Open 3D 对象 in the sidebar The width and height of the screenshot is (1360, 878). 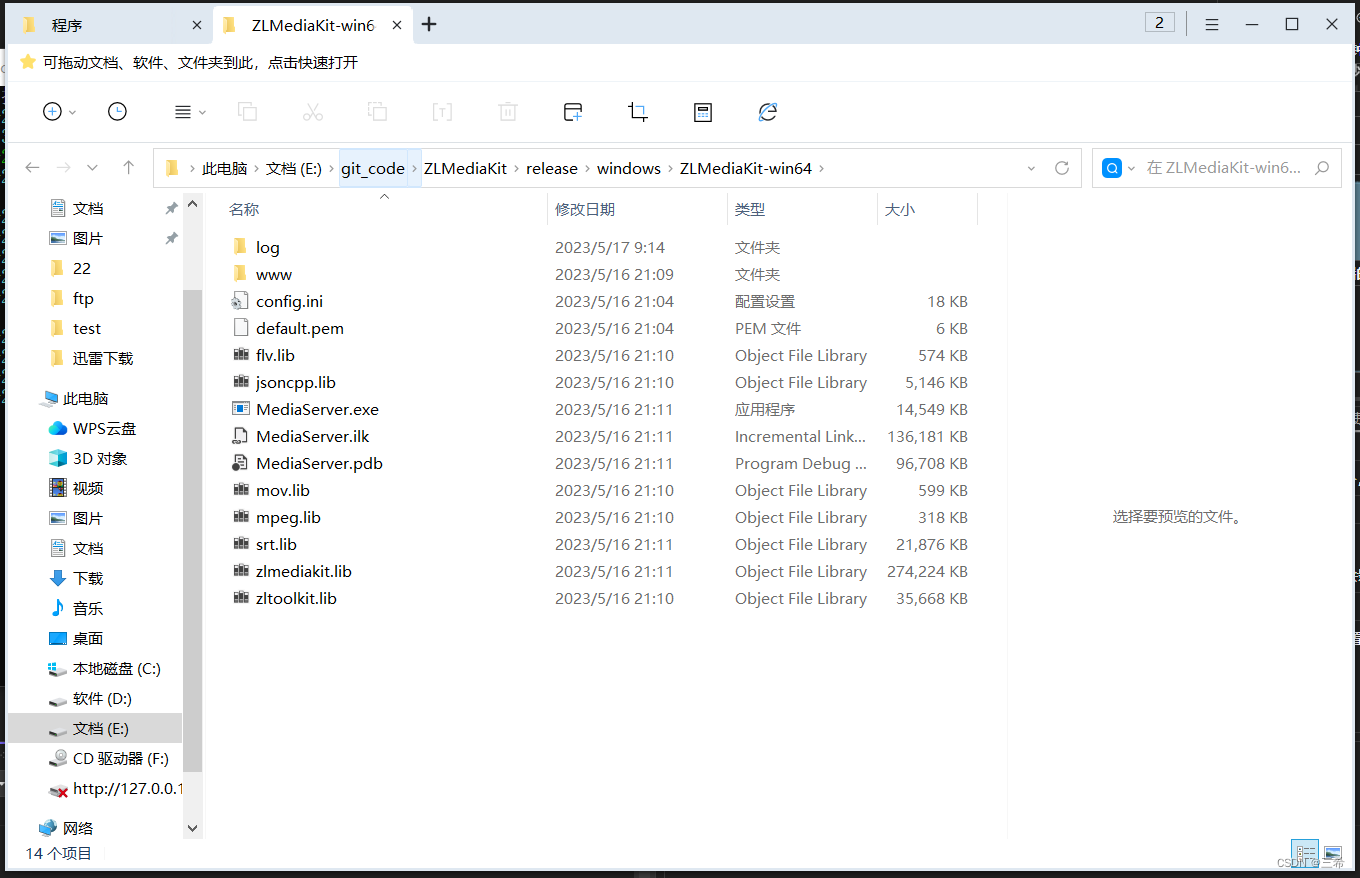point(100,458)
